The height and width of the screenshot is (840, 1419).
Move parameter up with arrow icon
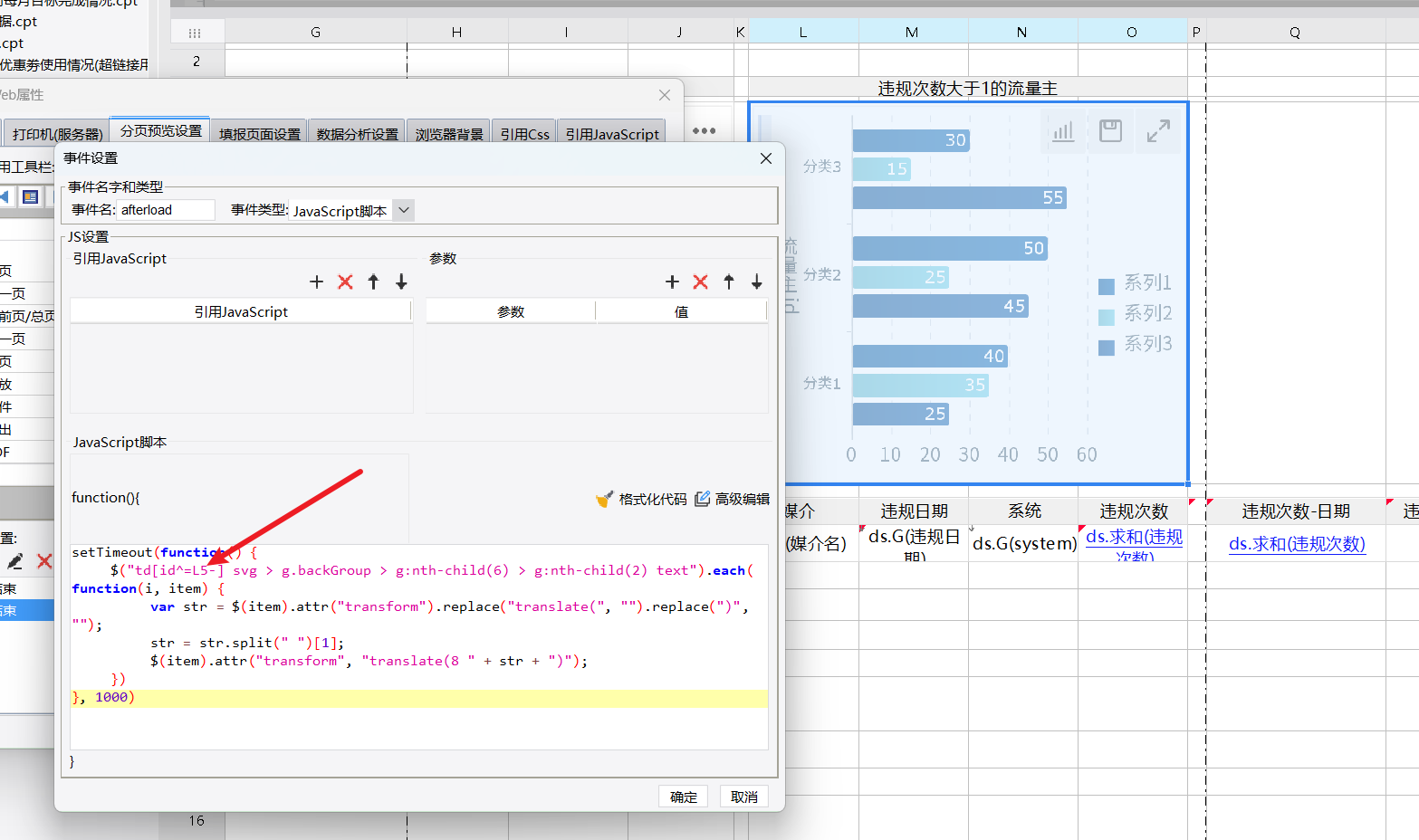pyautogui.click(x=729, y=282)
